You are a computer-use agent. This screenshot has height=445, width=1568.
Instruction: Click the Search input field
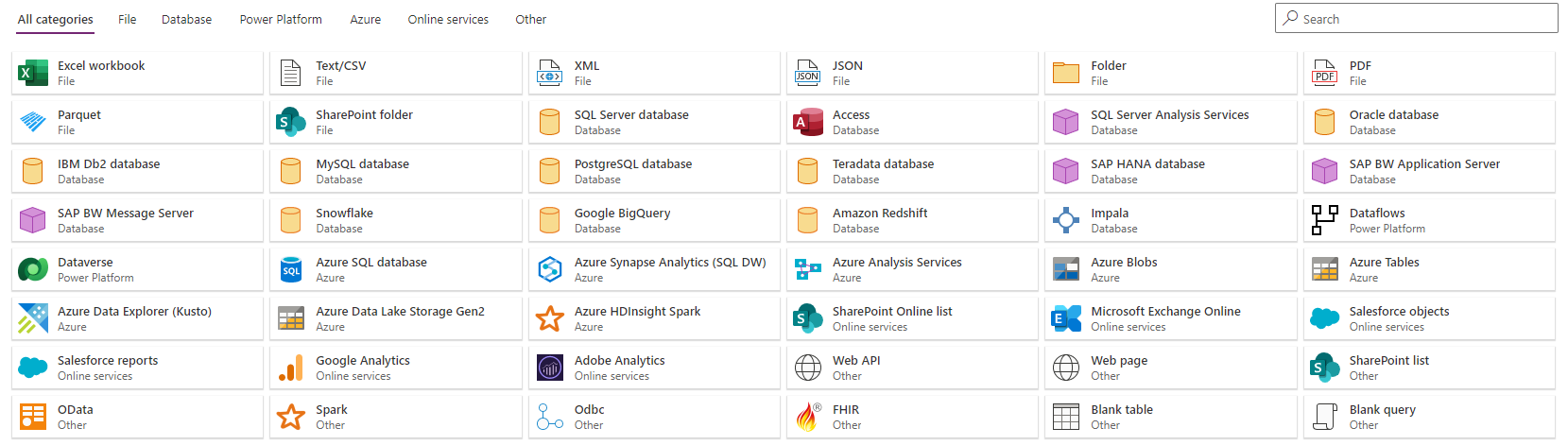[1416, 19]
